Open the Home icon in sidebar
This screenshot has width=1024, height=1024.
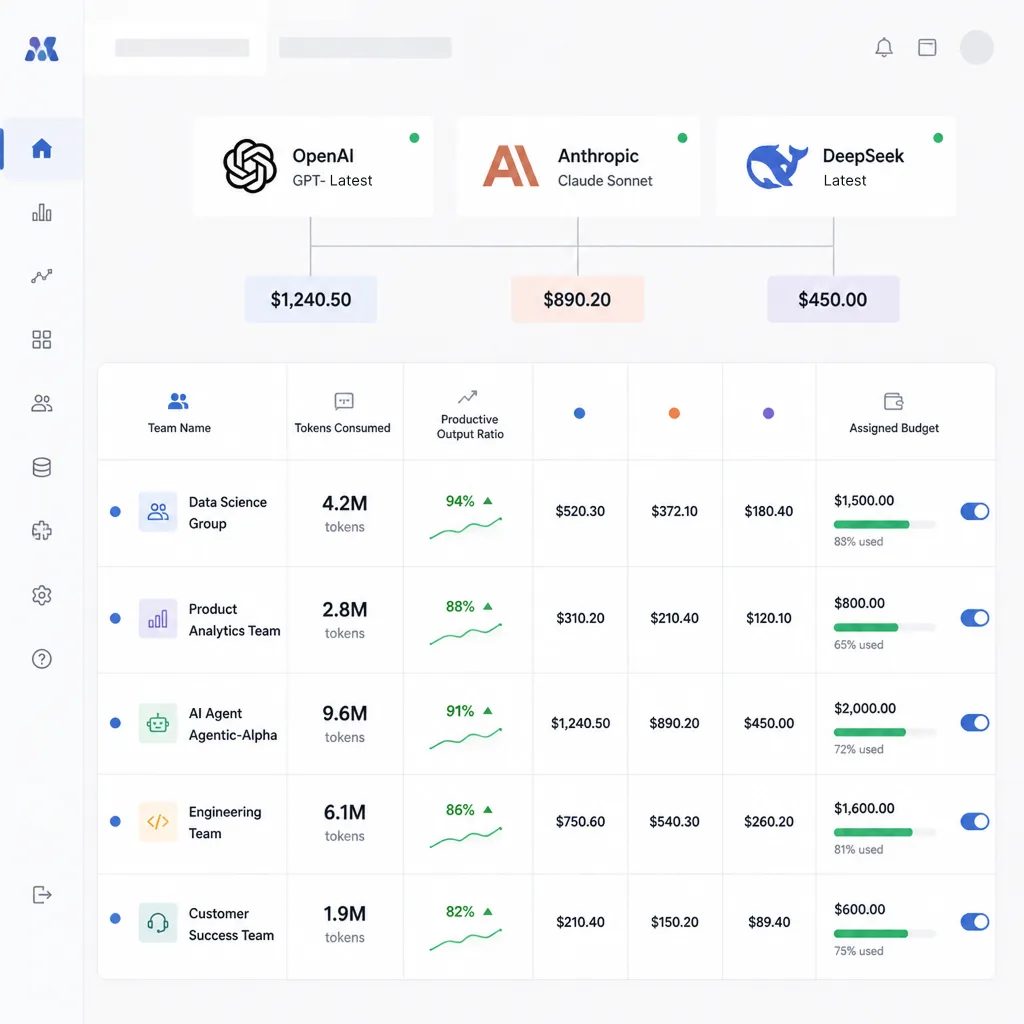point(42,148)
